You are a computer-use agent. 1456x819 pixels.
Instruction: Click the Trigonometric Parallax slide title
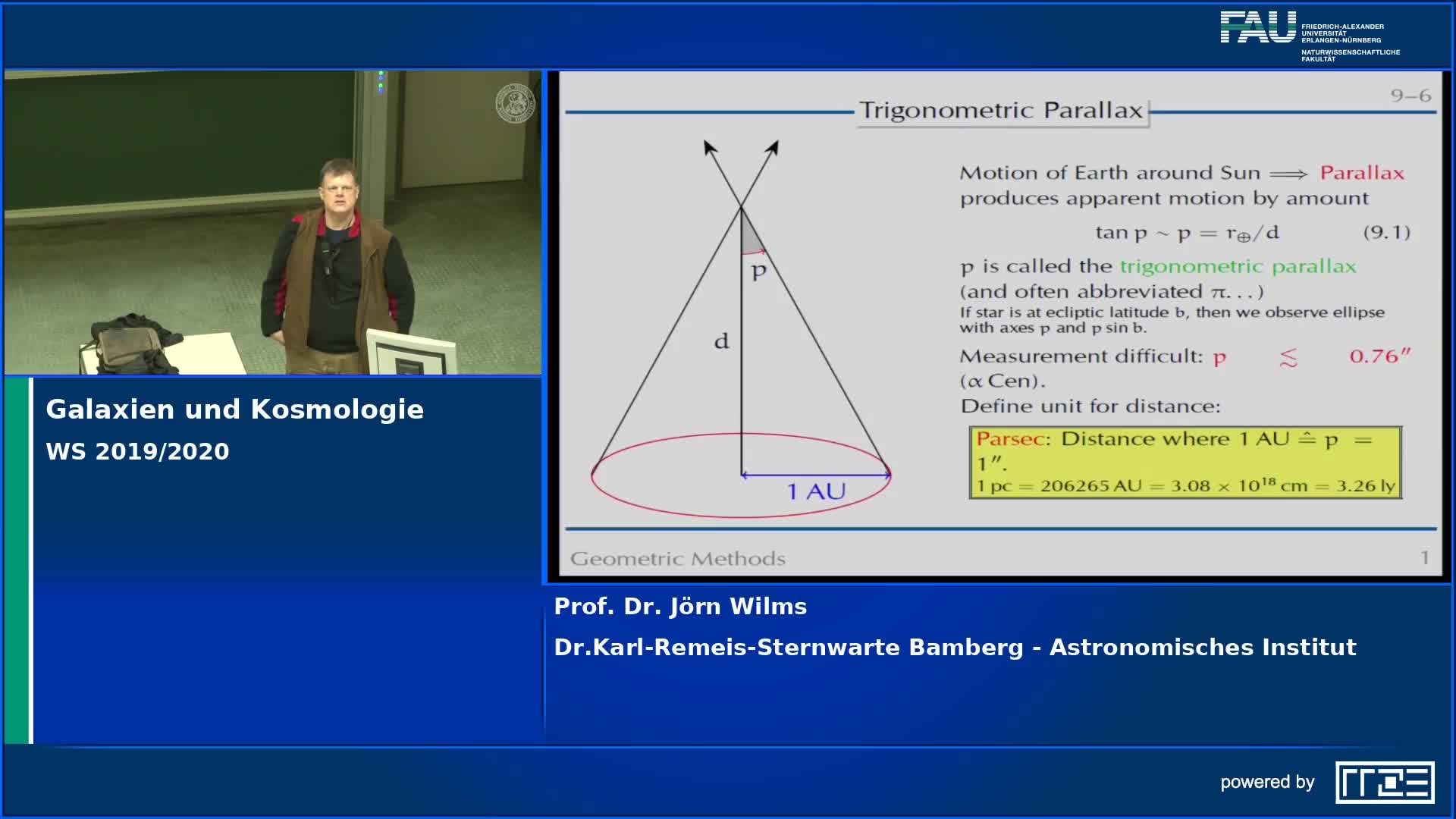pos(1000,111)
